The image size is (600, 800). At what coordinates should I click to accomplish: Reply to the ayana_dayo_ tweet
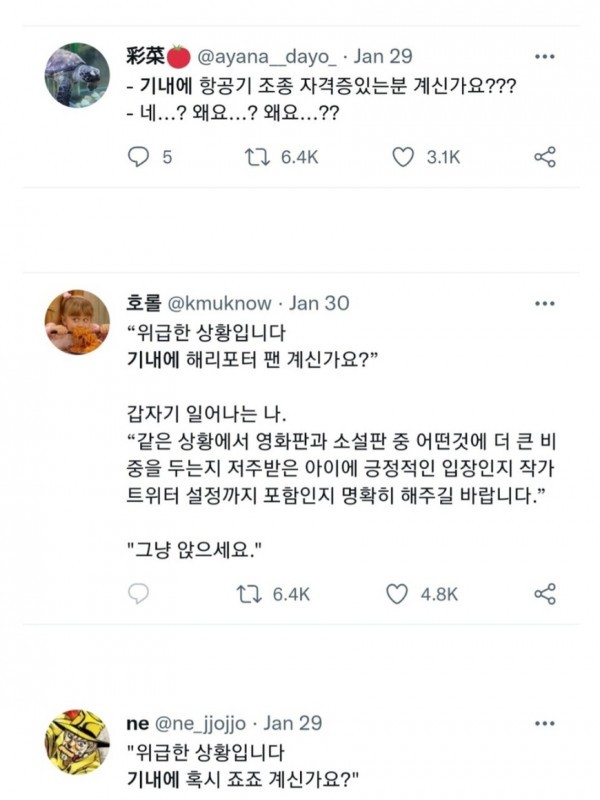[x=140, y=157]
